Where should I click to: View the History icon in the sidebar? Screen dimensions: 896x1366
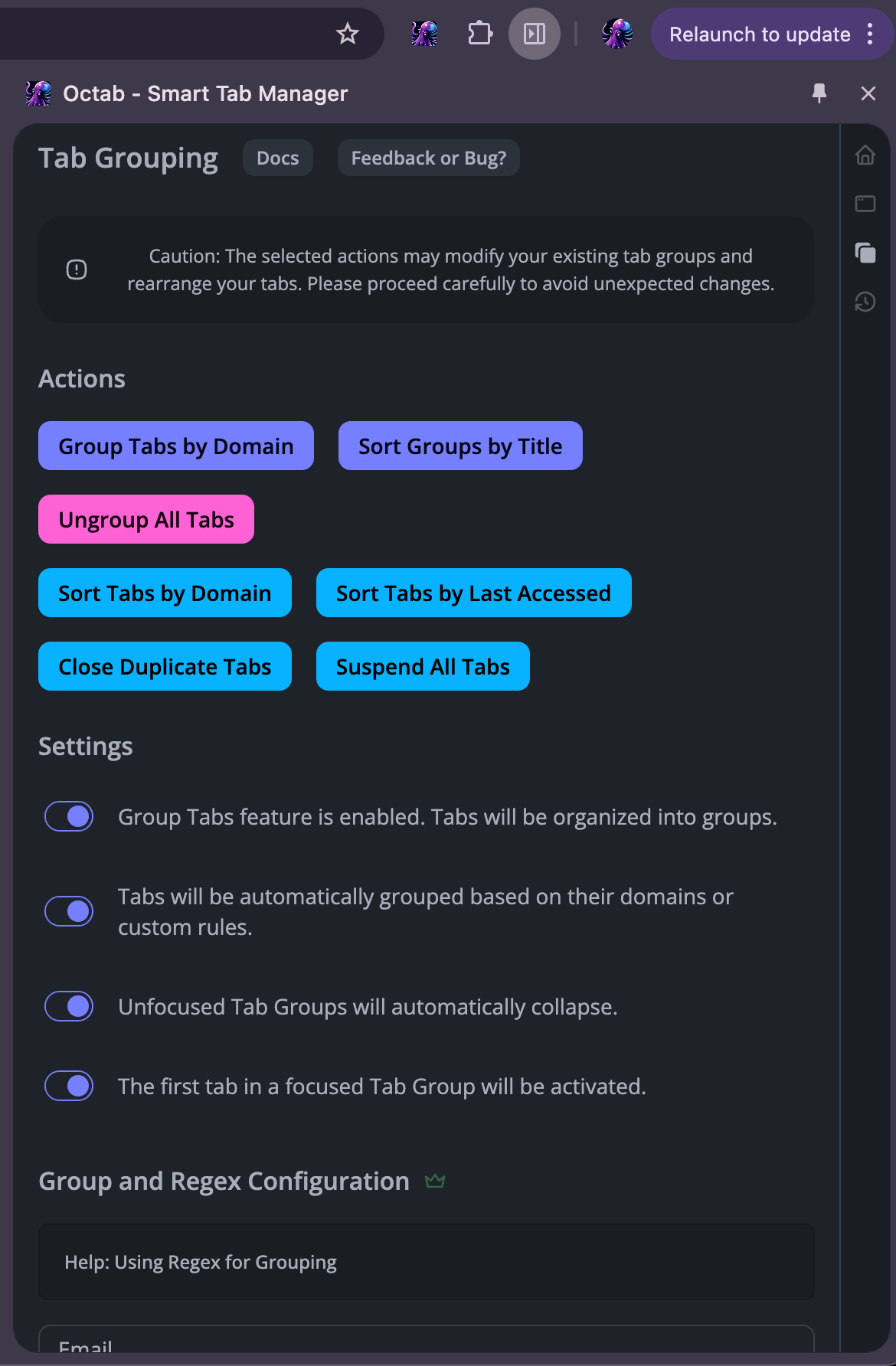coord(865,302)
